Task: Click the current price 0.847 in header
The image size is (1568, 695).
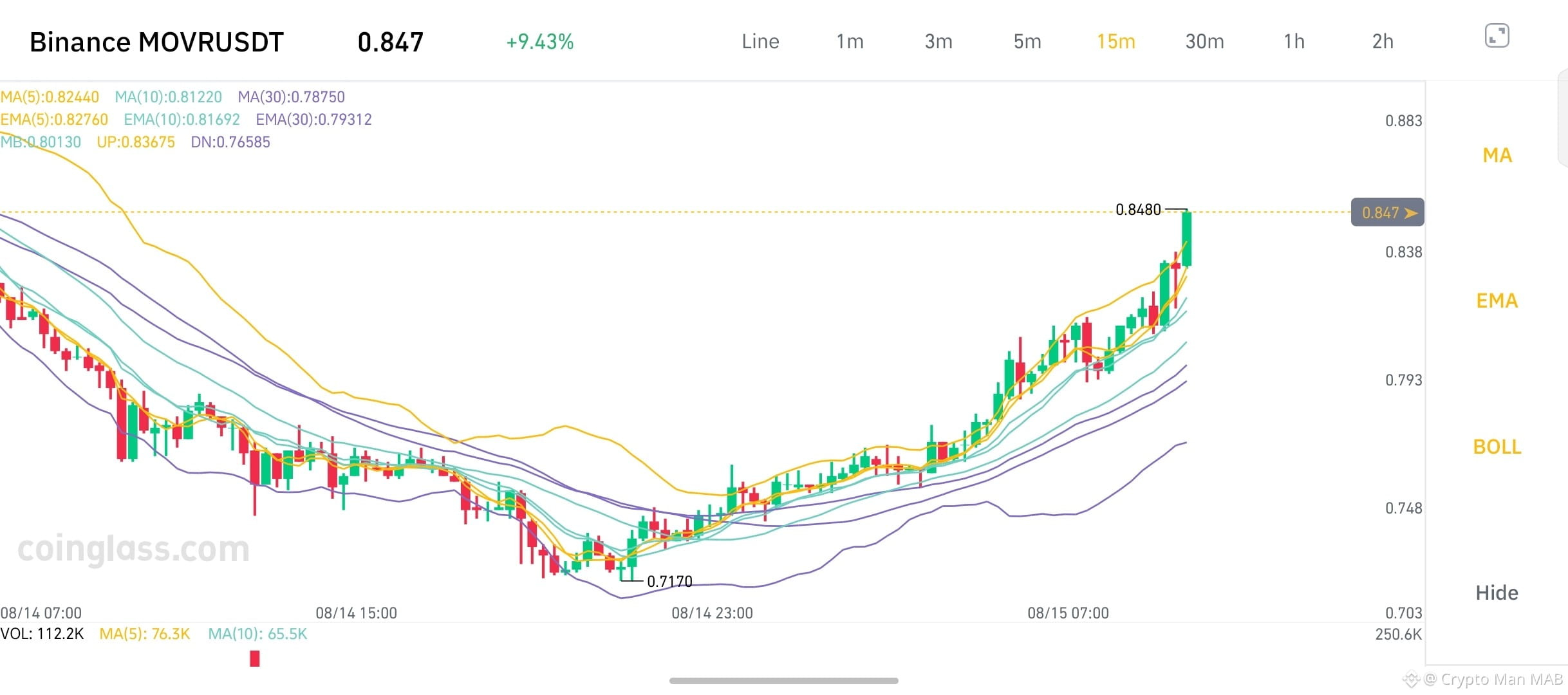Action: coord(391,42)
